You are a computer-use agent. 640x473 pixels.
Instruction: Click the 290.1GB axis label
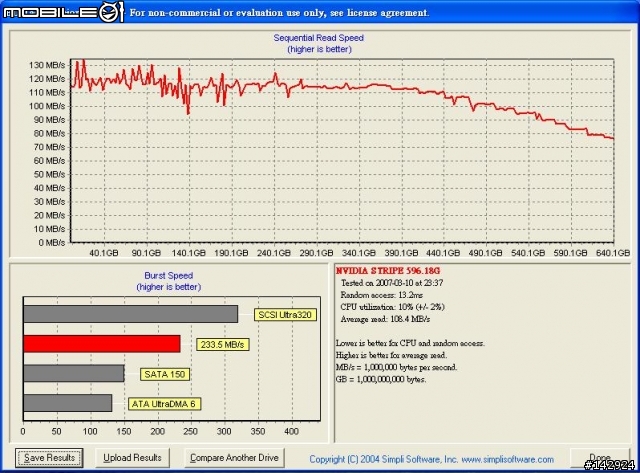tap(316, 253)
